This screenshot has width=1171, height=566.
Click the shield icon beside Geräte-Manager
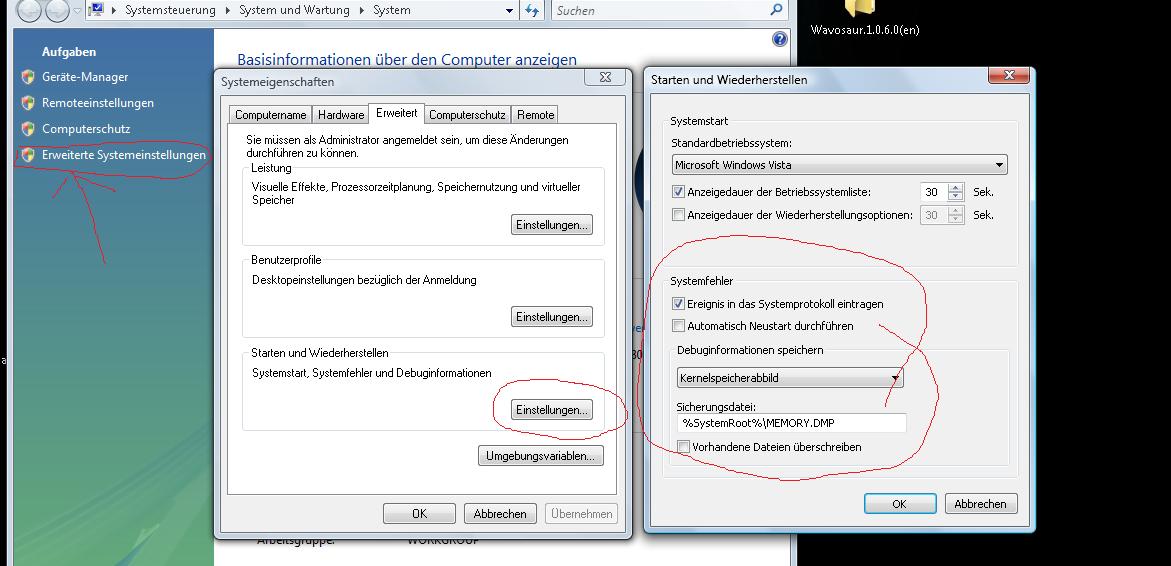click(x=28, y=77)
